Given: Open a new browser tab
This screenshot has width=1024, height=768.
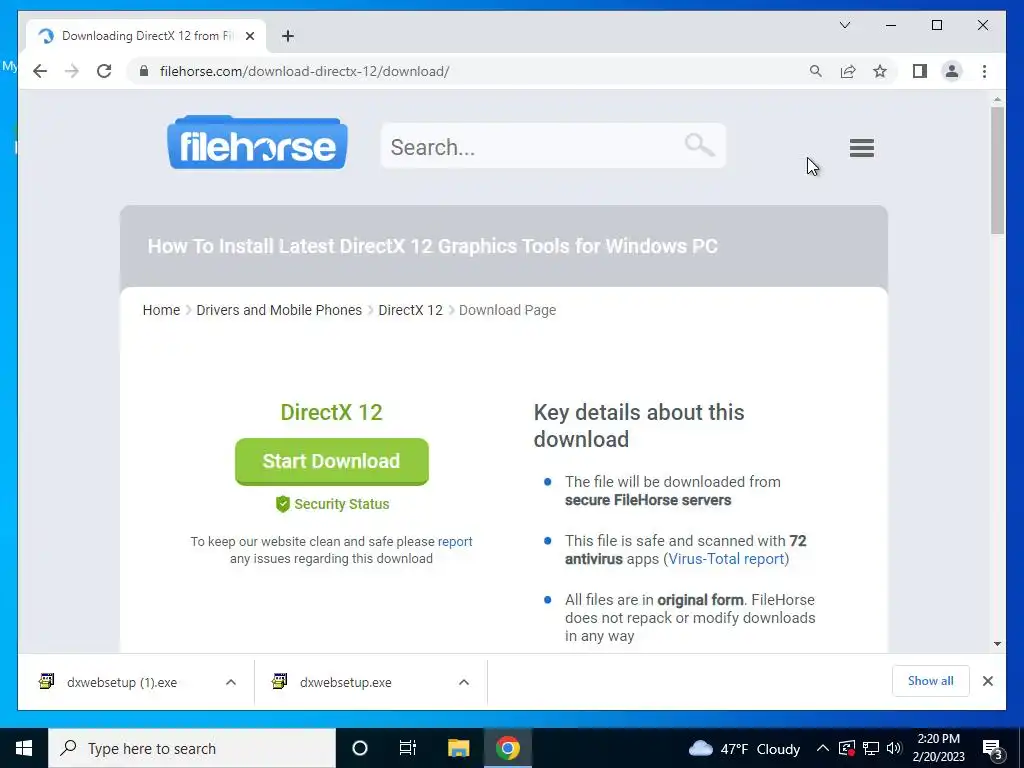Looking at the screenshot, I should click(x=288, y=36).
